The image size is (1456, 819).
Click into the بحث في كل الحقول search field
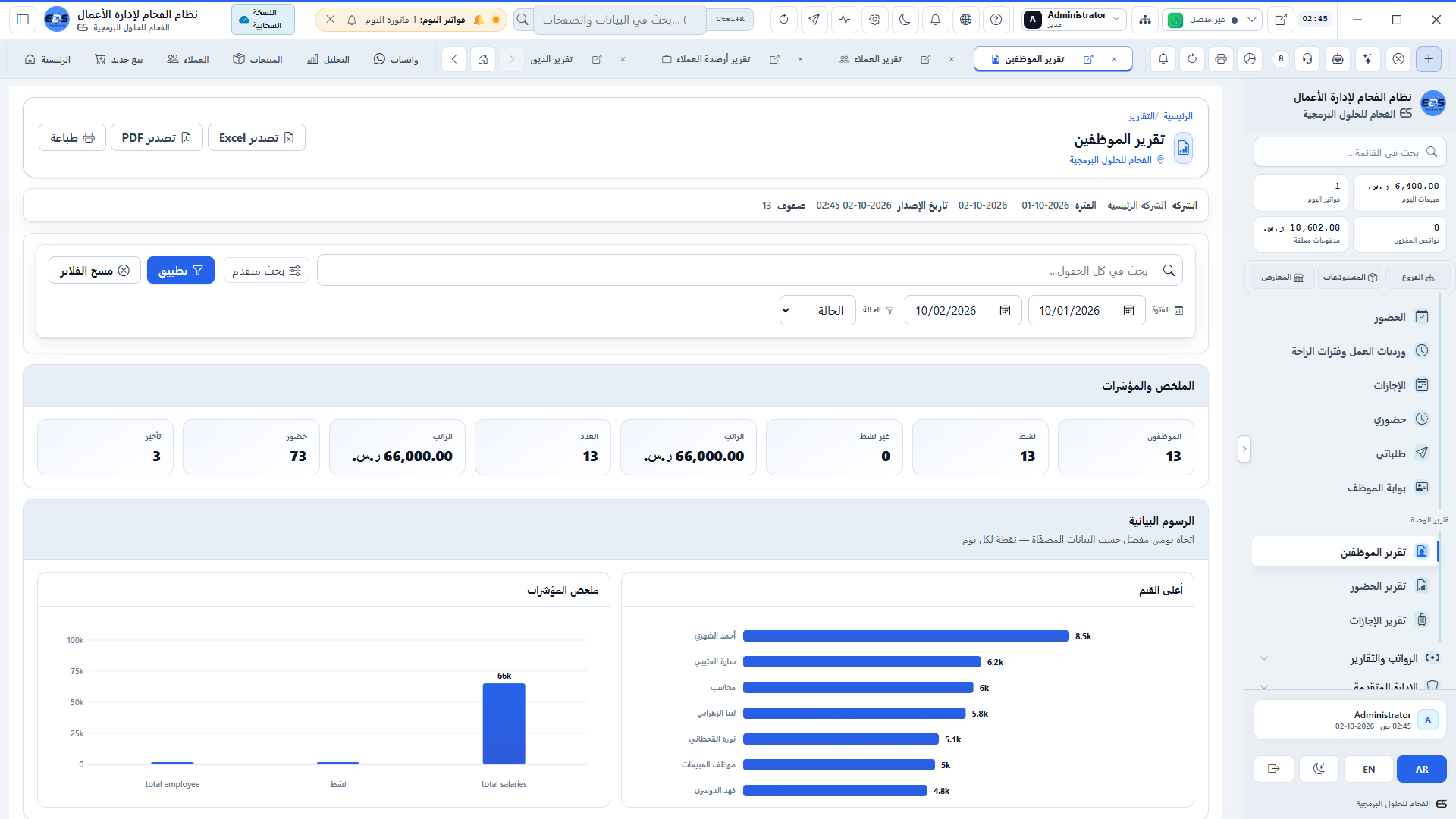pyautogui.click(x=750, y=271)
